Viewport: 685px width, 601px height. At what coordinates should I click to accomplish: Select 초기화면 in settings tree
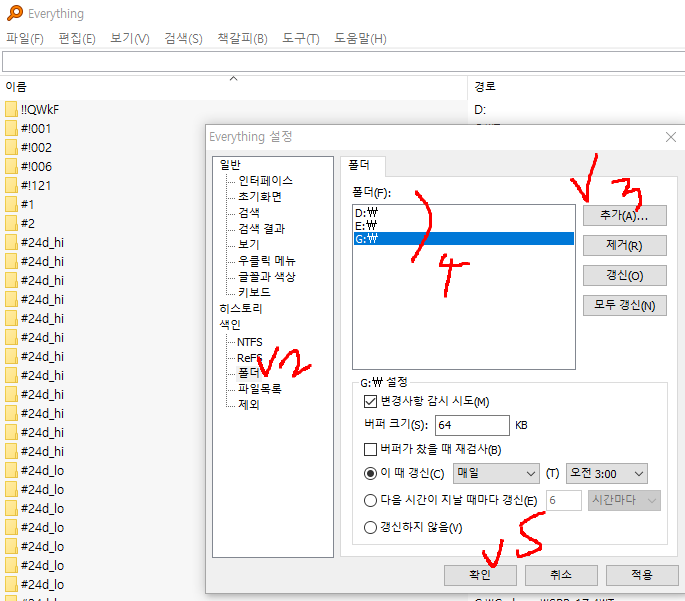pyautogui.click(x=260, y=197)
